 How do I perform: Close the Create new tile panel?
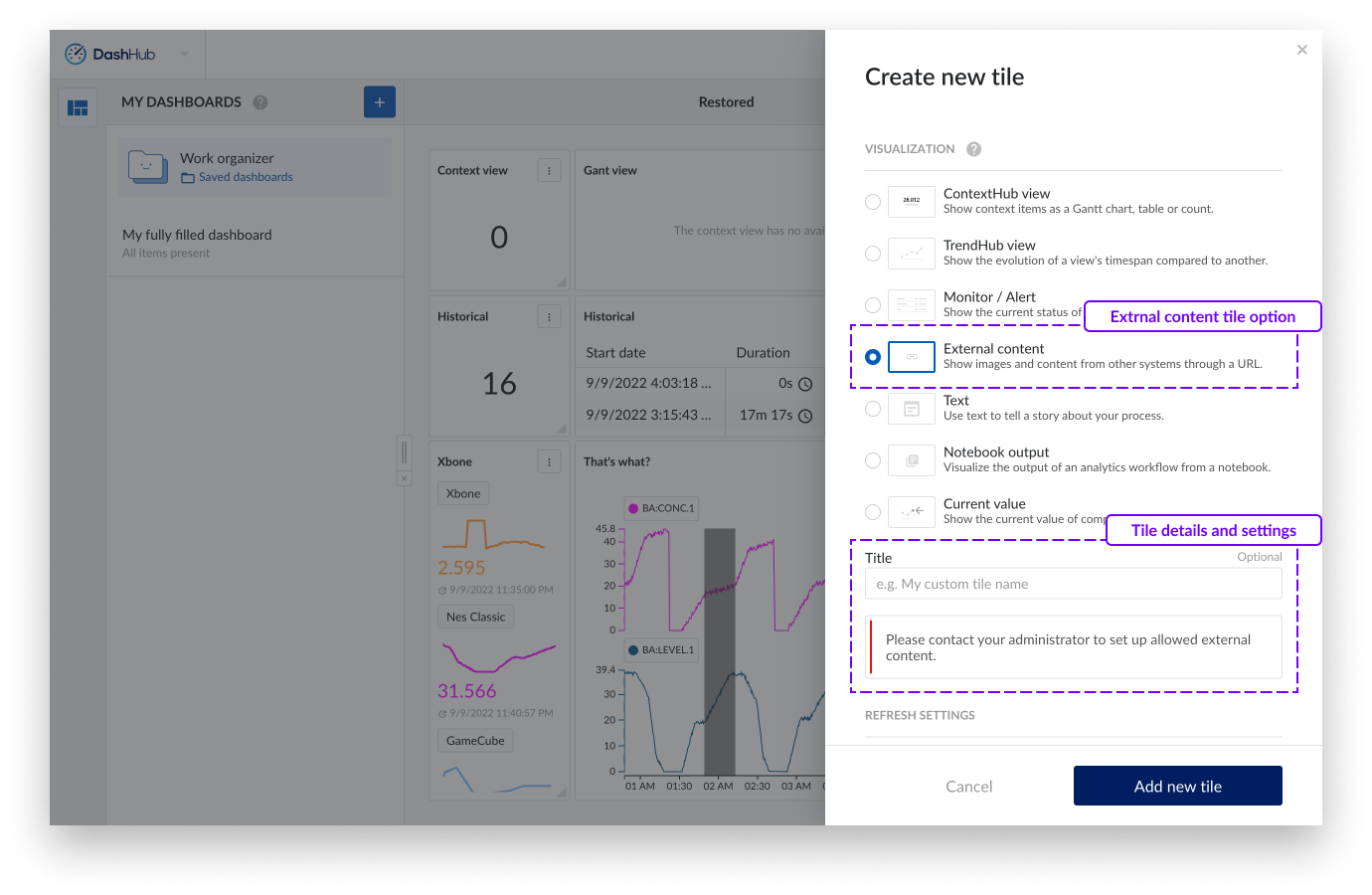tap(1301, 50)
